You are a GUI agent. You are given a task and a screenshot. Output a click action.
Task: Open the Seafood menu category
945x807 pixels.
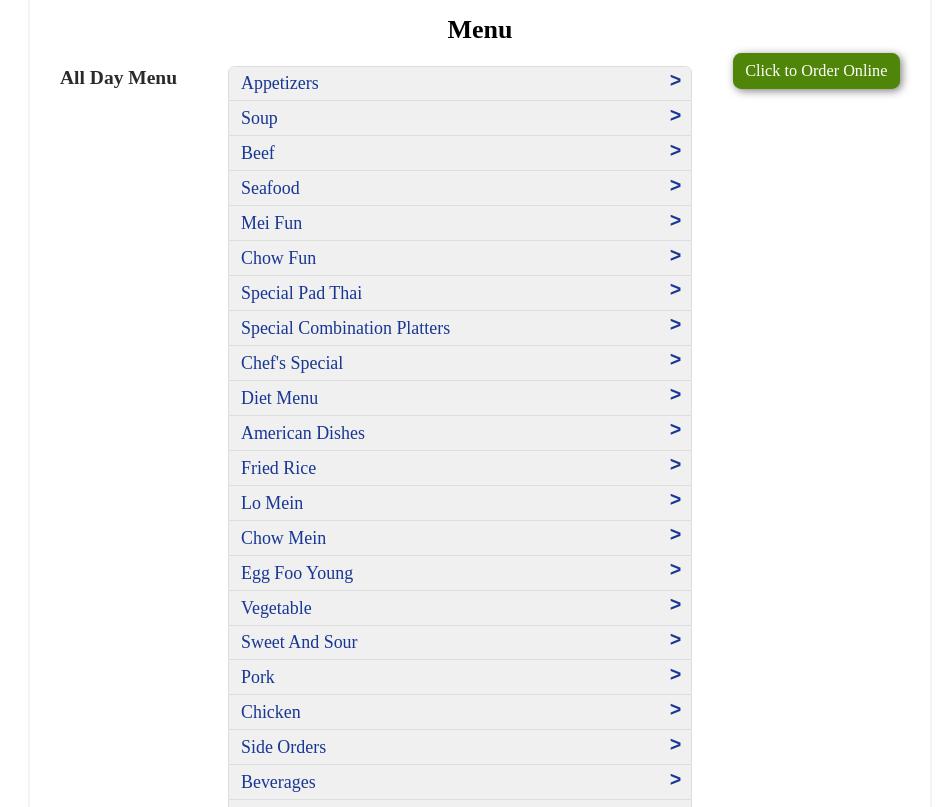[270, 188]
